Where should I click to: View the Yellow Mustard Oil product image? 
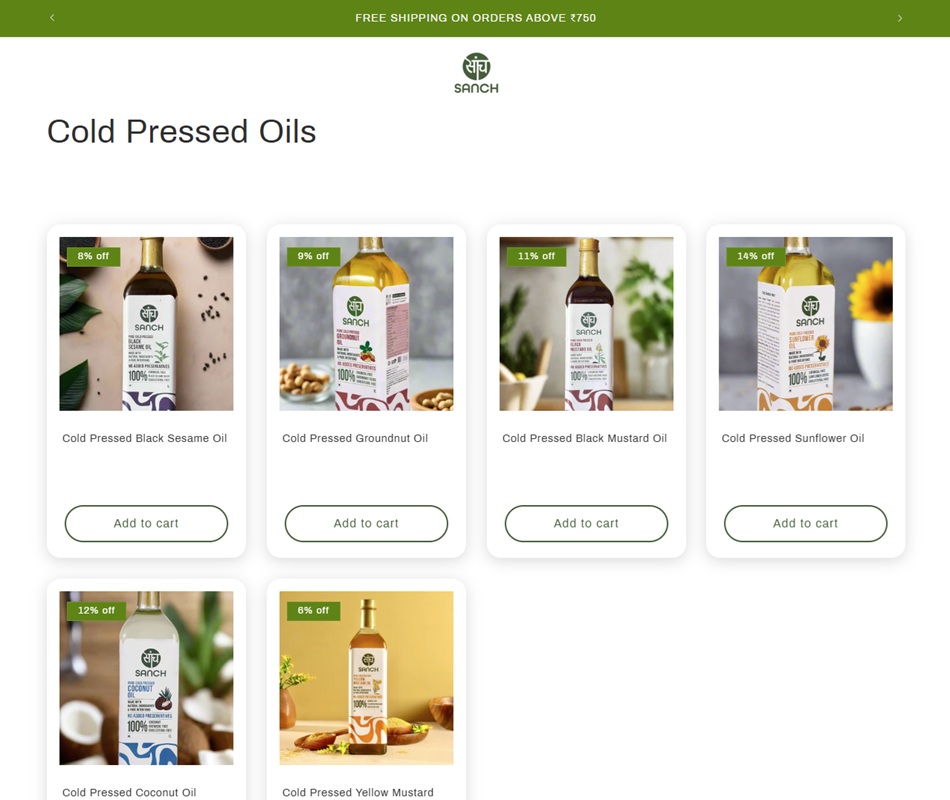pyautogui.click(x=366, y=678)
